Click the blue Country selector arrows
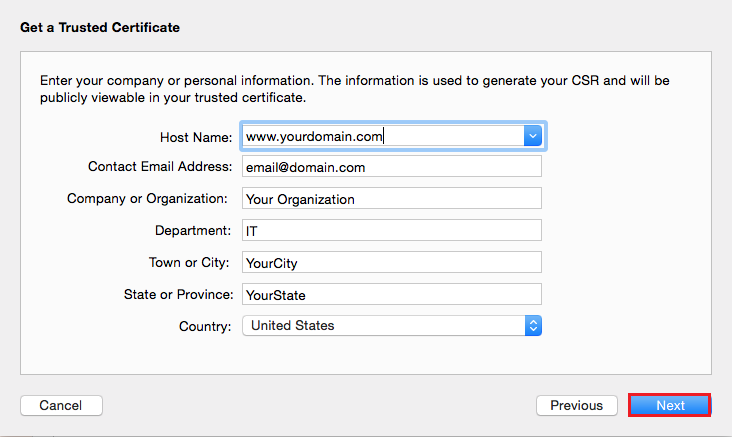The height and width of the screenshot is (437, 732). tap(533, 325)
